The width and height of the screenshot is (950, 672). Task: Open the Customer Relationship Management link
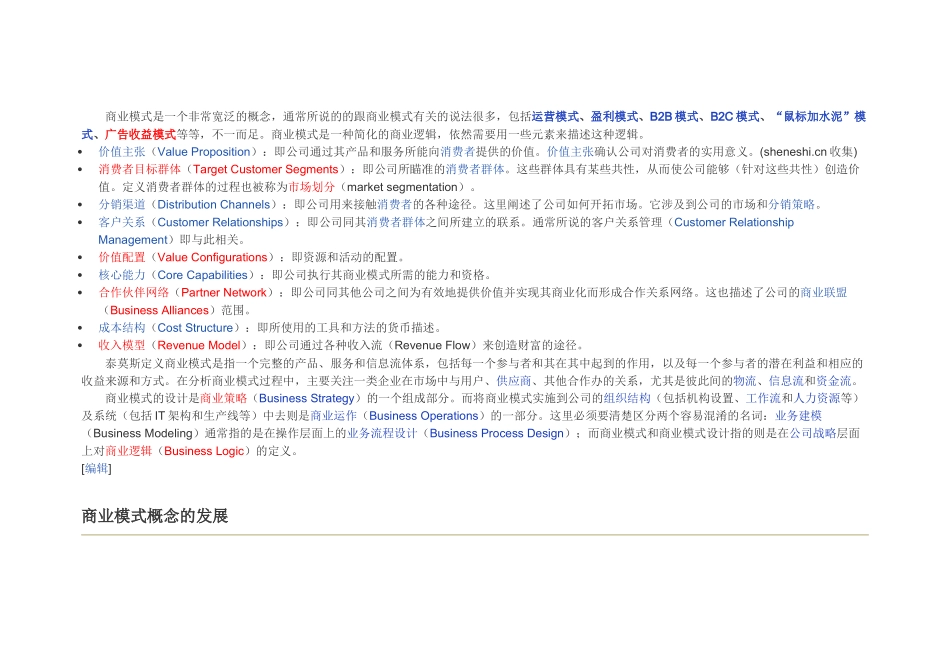pos(734,222)
